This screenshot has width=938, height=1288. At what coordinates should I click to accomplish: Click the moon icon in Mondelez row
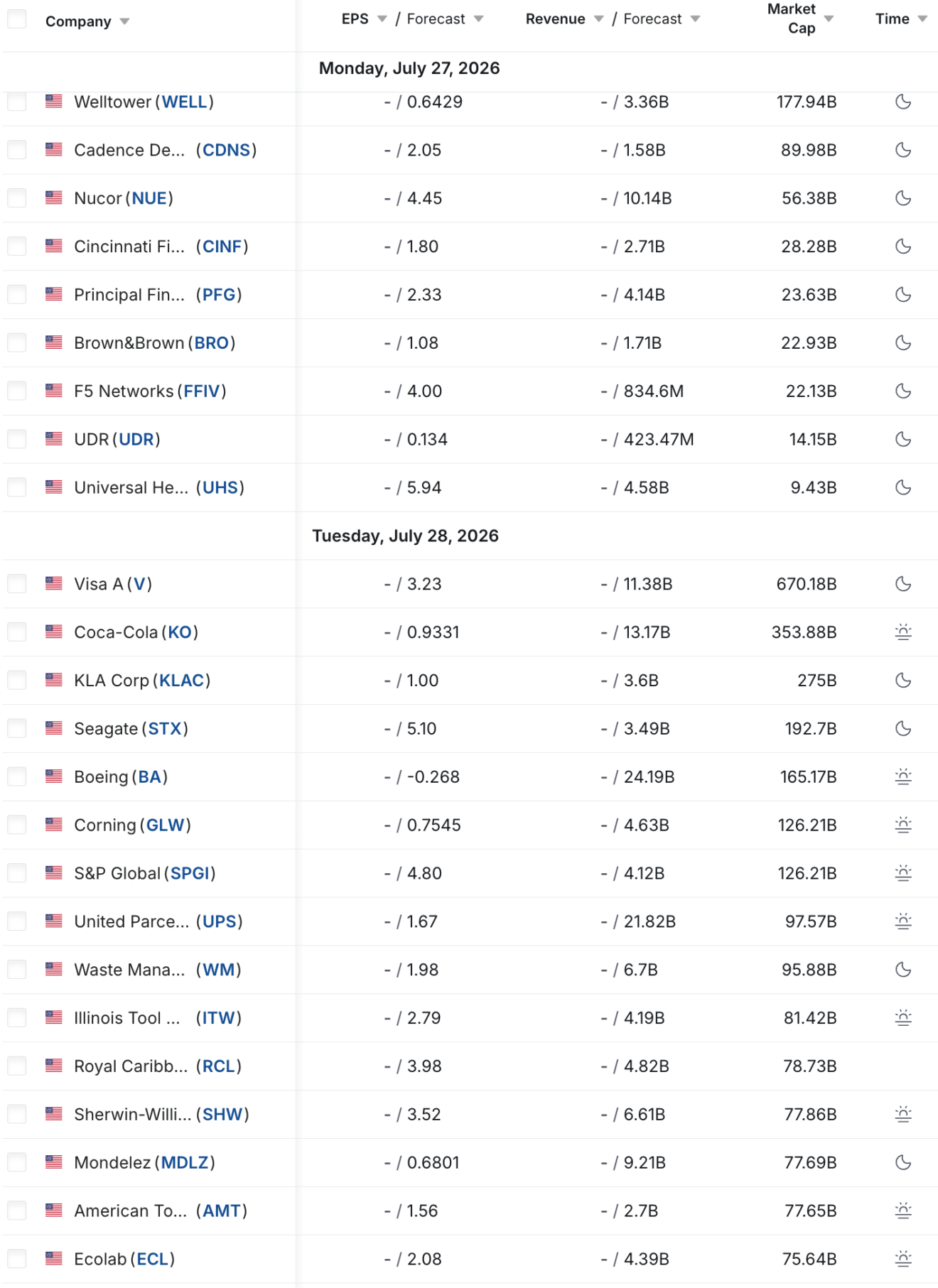coord(902,1162)
